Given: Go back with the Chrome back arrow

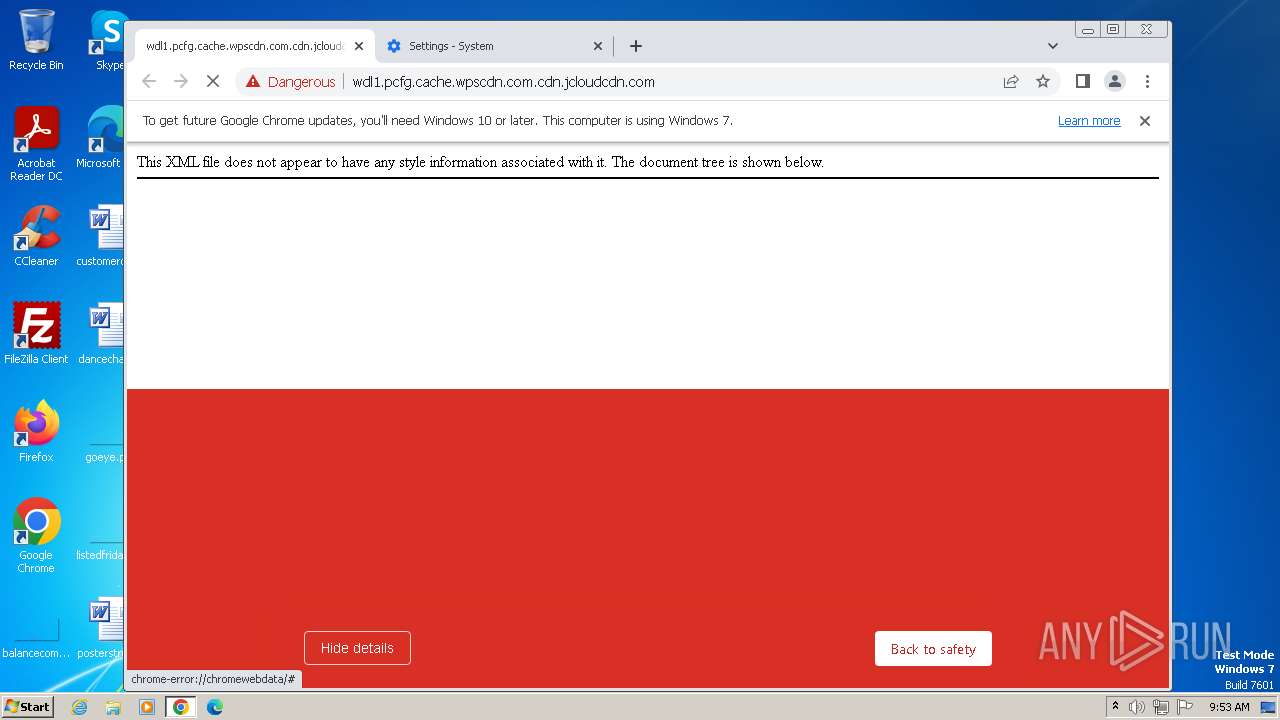Looking at the screenshot, I should pyautogui.click(x=149, y=81).
